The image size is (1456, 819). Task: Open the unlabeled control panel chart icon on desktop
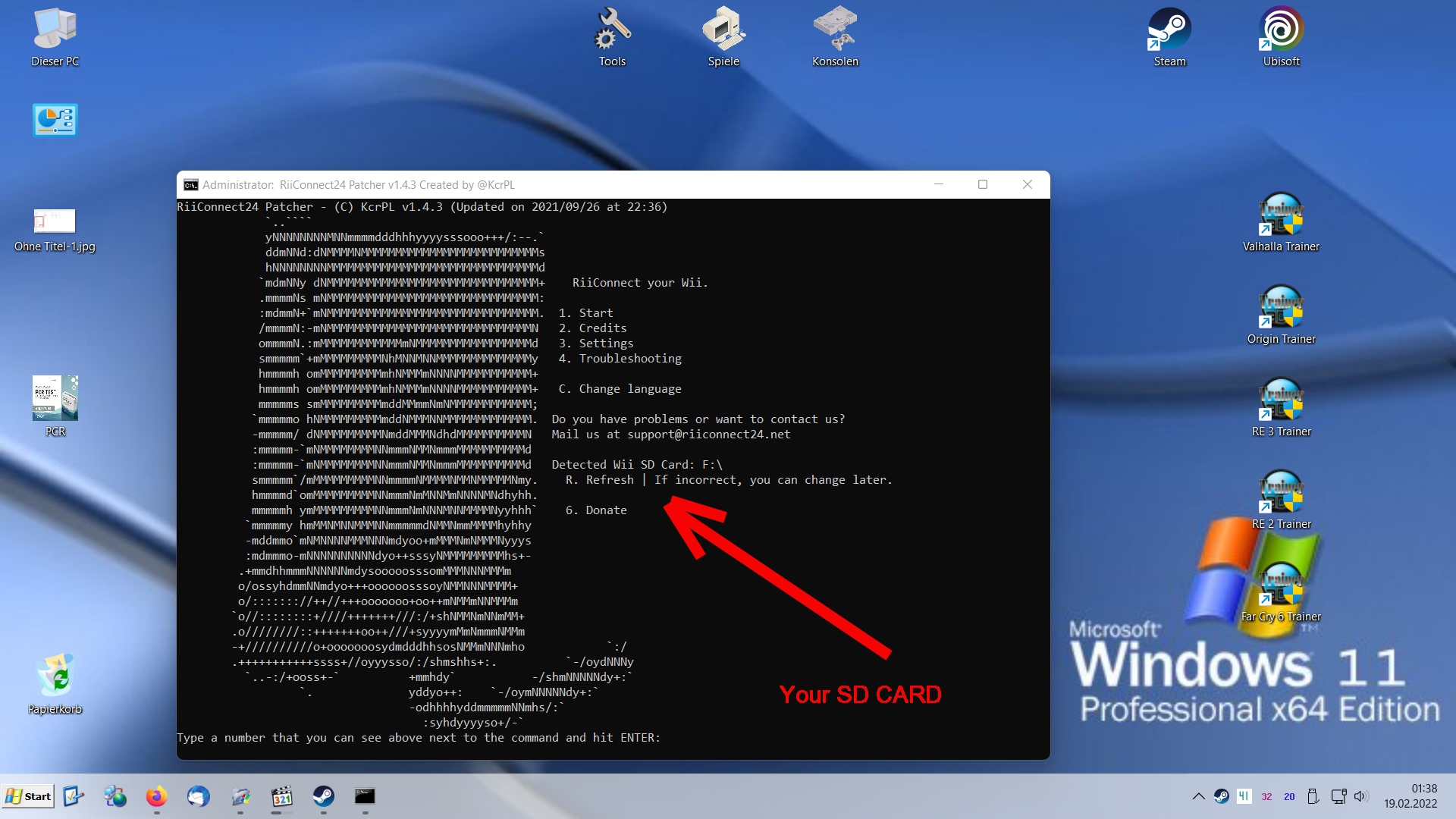(x=55, y=120)
